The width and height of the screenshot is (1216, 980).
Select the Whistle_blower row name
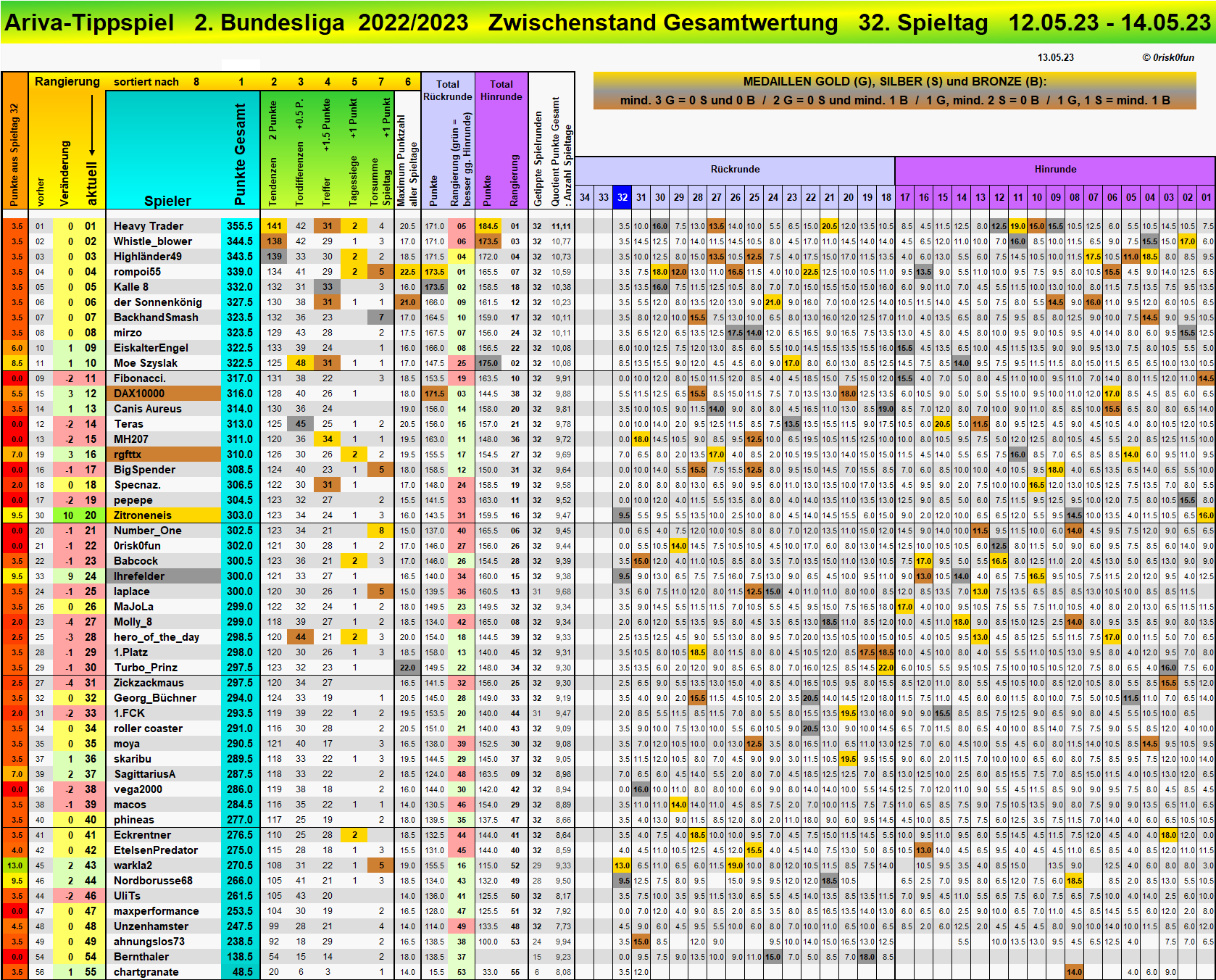coord(153,241)
